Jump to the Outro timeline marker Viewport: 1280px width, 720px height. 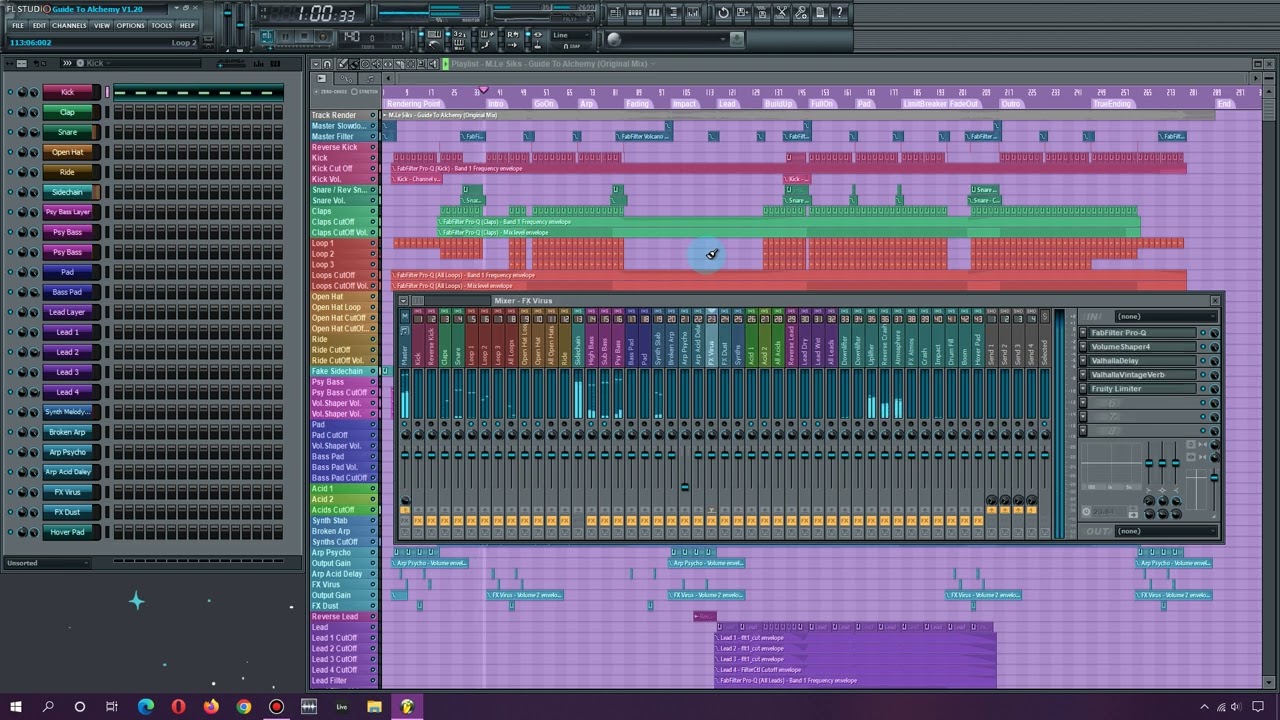point(1011,104)
